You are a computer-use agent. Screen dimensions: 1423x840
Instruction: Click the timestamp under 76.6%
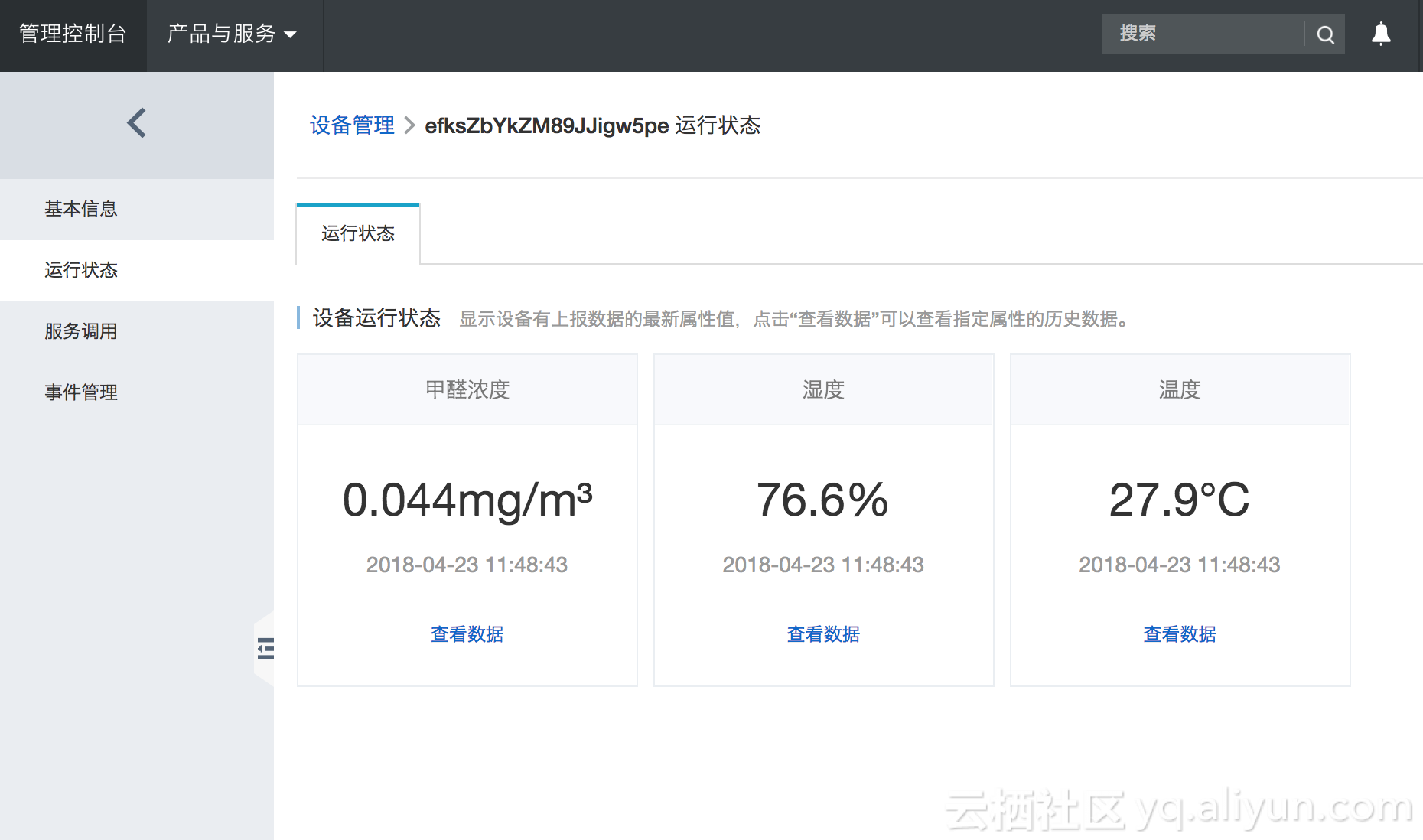(823, 565)
